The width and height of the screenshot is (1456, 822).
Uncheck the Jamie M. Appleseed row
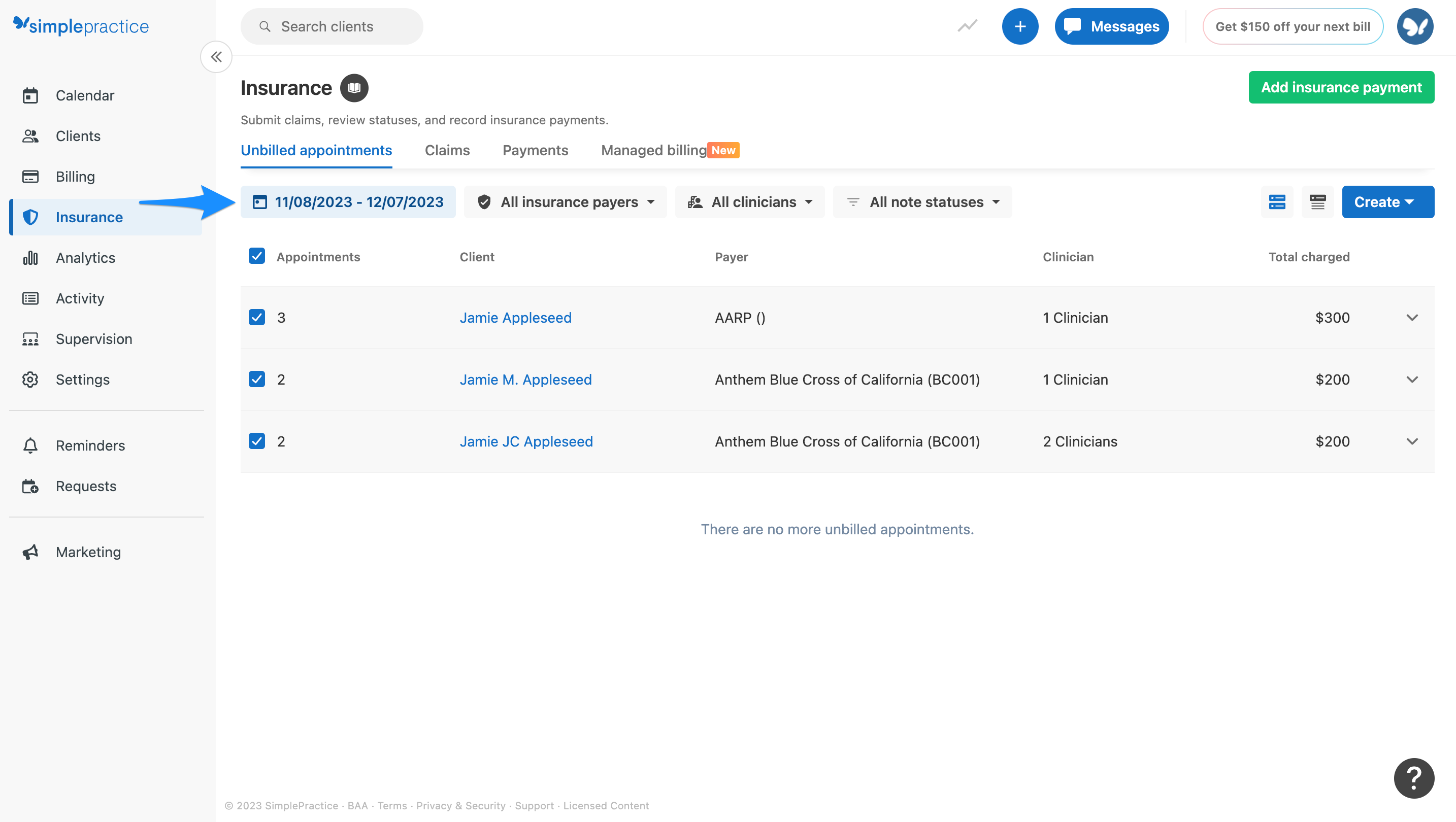coord(256,379)
